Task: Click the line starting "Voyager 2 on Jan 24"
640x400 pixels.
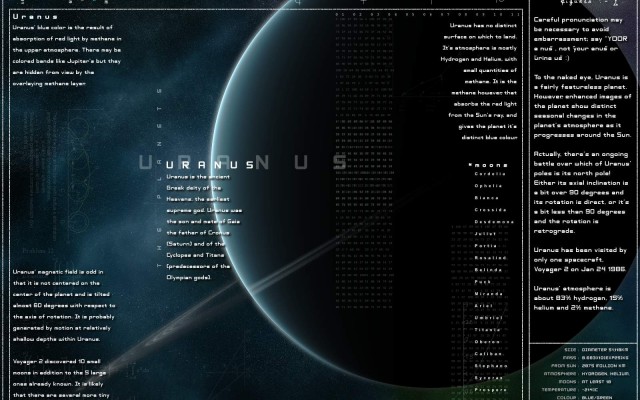Action: [580, 269]
